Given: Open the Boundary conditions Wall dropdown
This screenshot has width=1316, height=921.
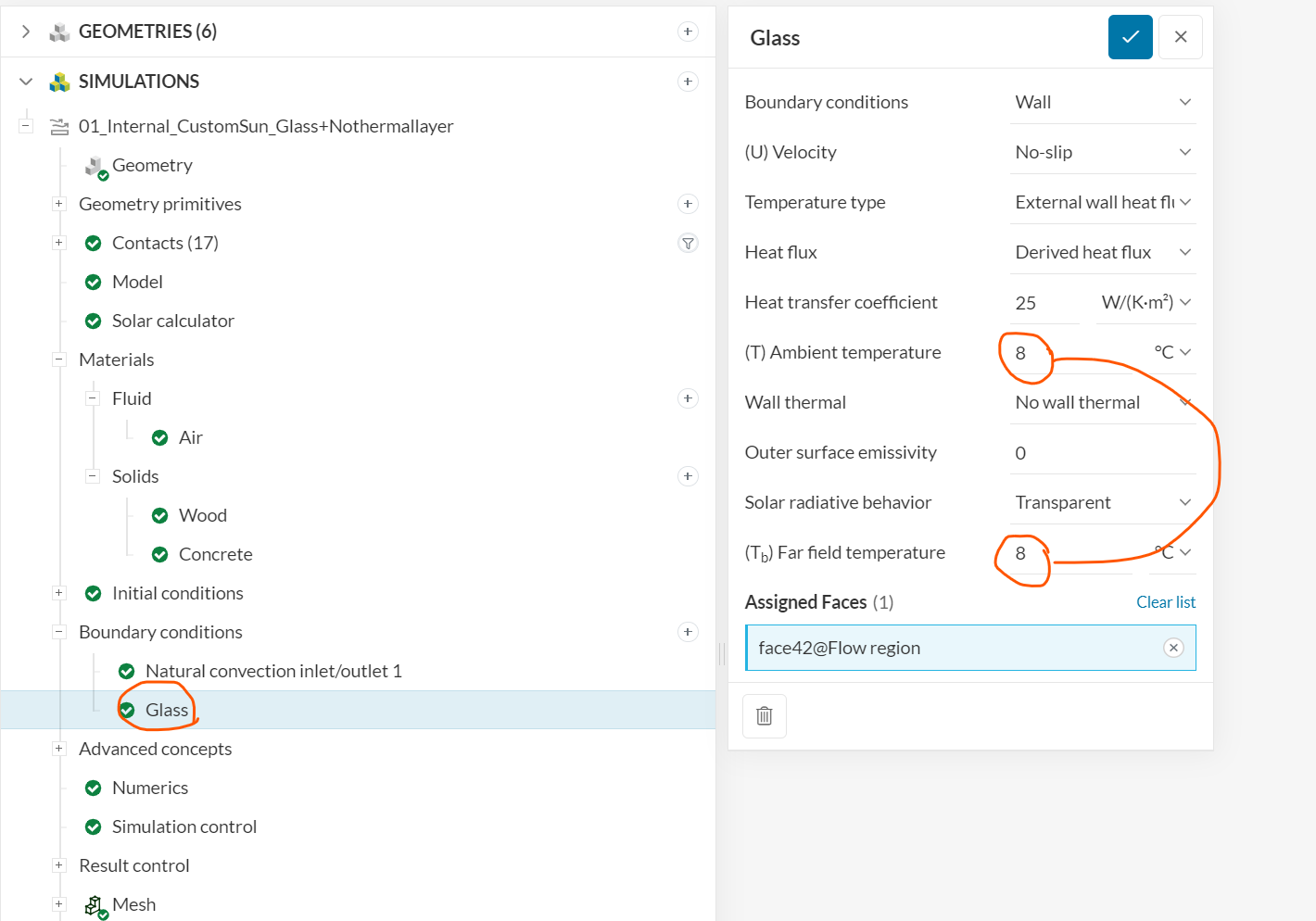Looking at the screenshot, I should point(1102,102).
